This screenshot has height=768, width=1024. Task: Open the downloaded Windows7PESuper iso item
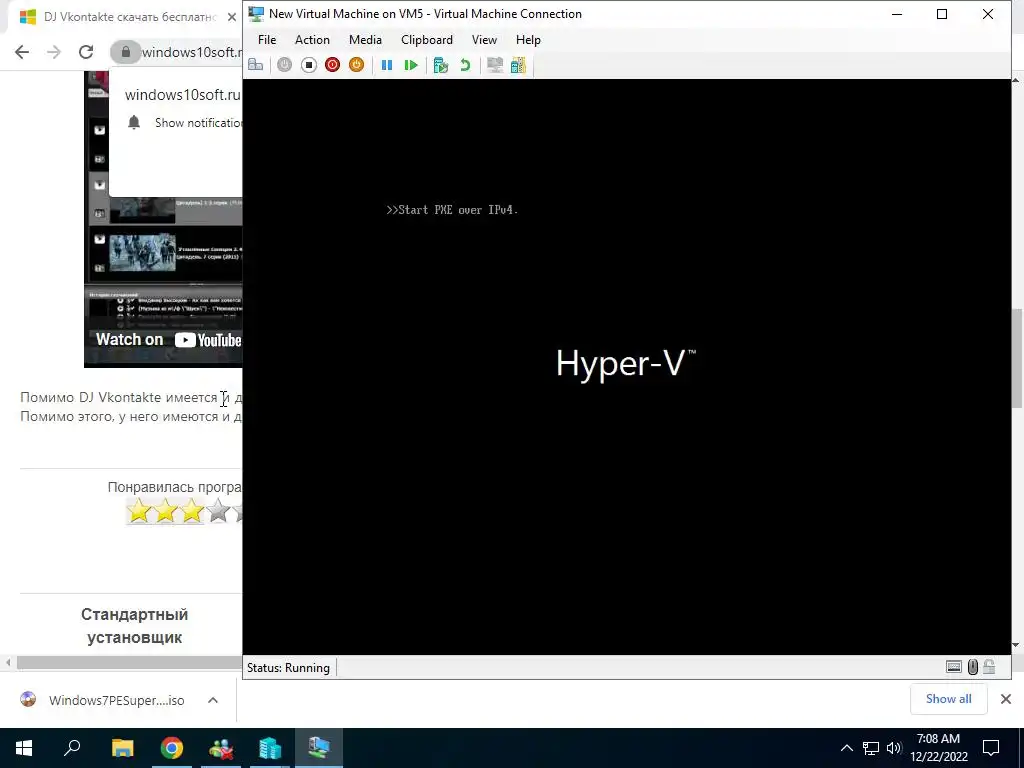(x=103, y=700)
